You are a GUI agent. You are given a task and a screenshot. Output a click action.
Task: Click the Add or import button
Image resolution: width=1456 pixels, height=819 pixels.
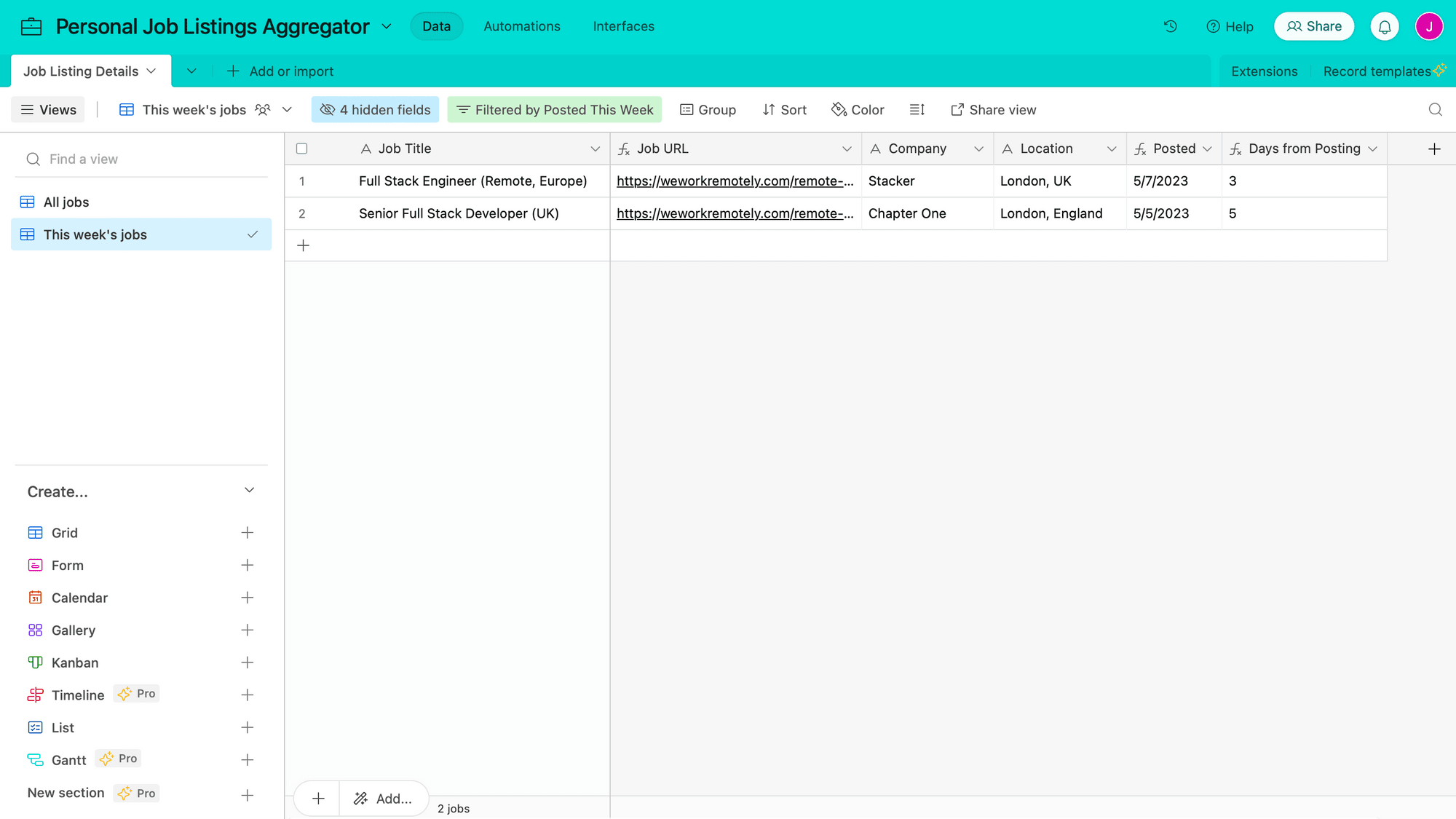pyautogui.click(x=280, y=71)
